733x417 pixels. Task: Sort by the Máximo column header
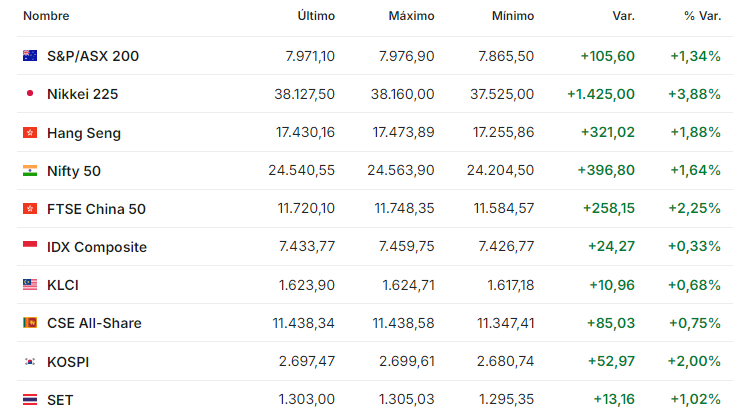[411, 16]
